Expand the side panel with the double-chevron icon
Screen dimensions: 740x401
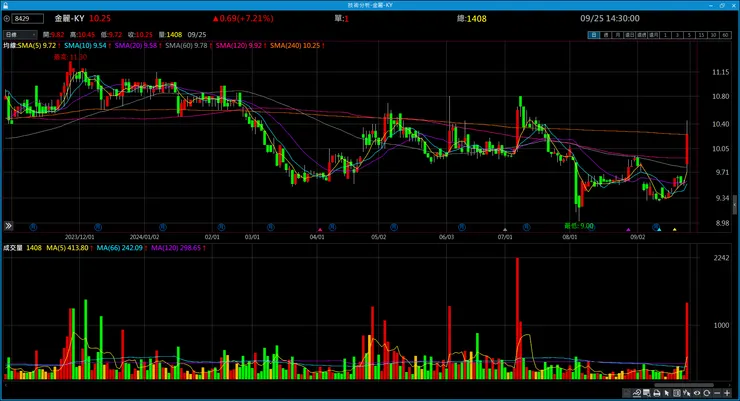8,226
